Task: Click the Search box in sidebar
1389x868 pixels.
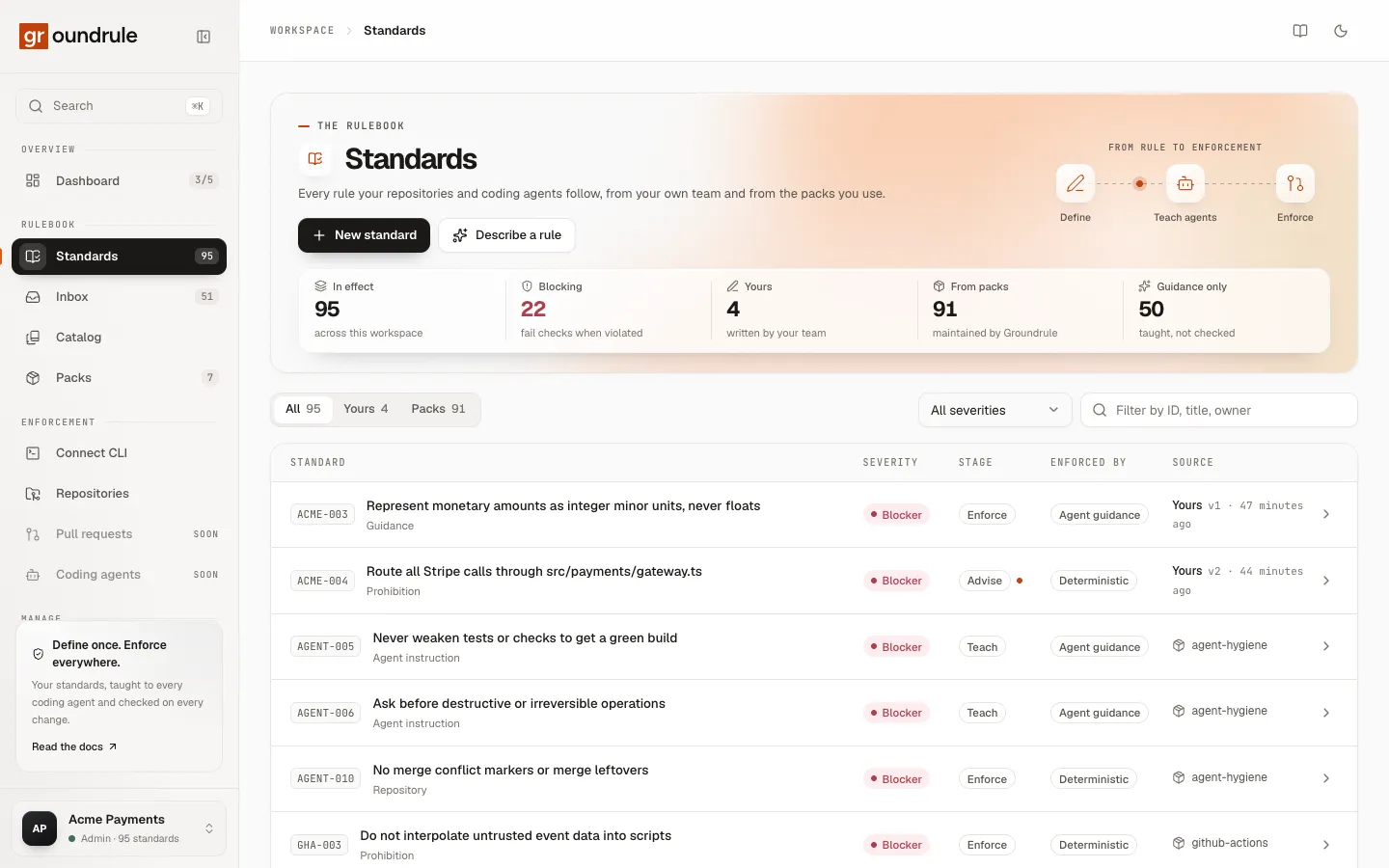Action: 120,106
